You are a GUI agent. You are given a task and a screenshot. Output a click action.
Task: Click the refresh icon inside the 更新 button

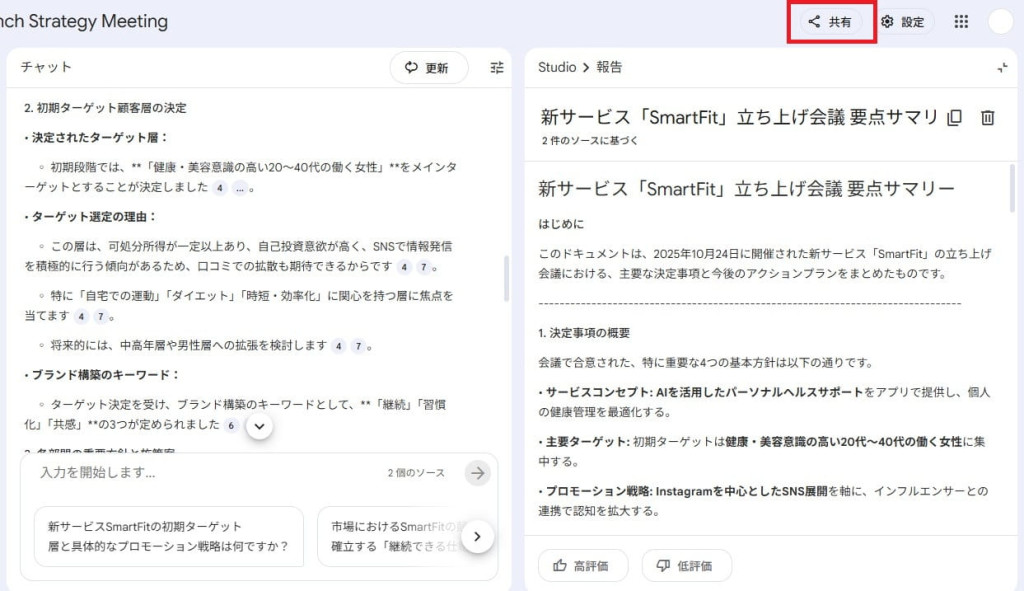[412, 68]
